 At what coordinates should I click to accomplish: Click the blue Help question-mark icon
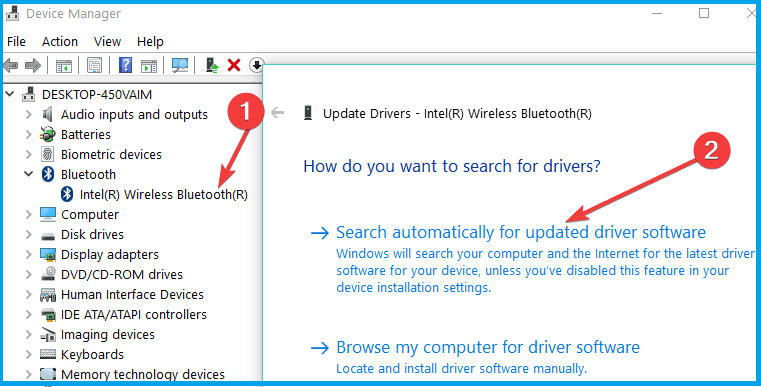[x=125, y=65]
